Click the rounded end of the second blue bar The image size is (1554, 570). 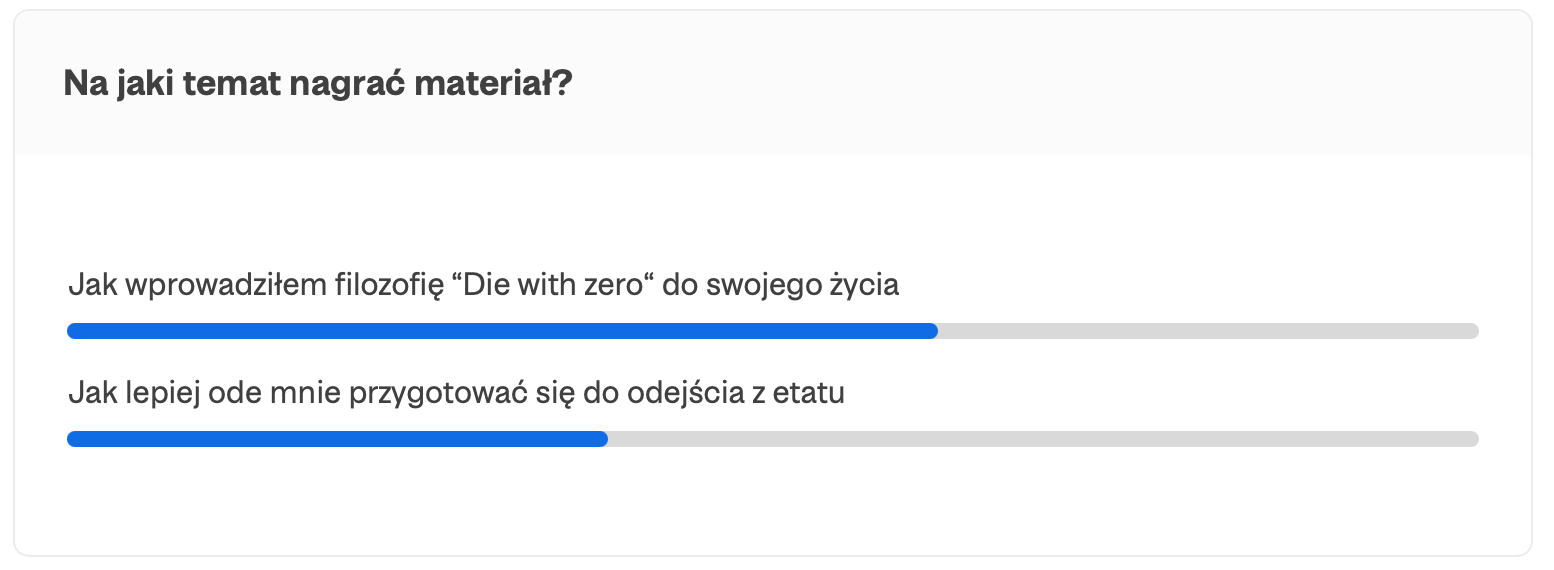[x=601, y=439]
